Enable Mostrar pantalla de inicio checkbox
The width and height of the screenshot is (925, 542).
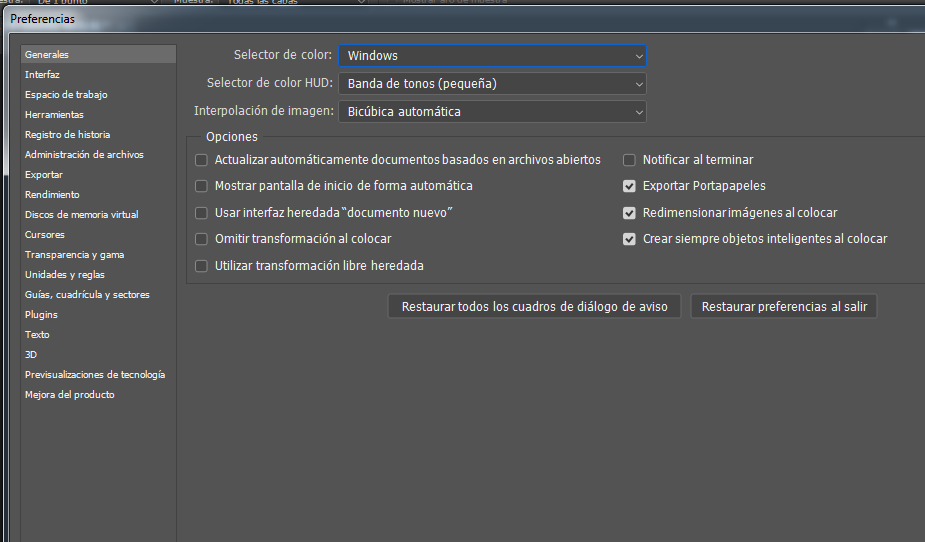[x=201, y=186]
